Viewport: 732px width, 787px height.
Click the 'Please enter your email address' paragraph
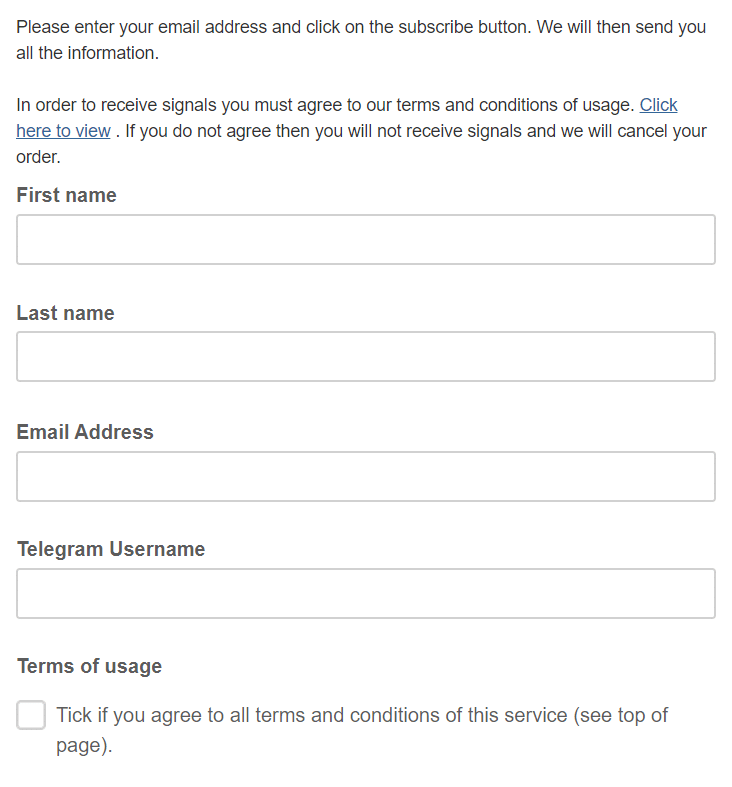[x=361, y=40]
